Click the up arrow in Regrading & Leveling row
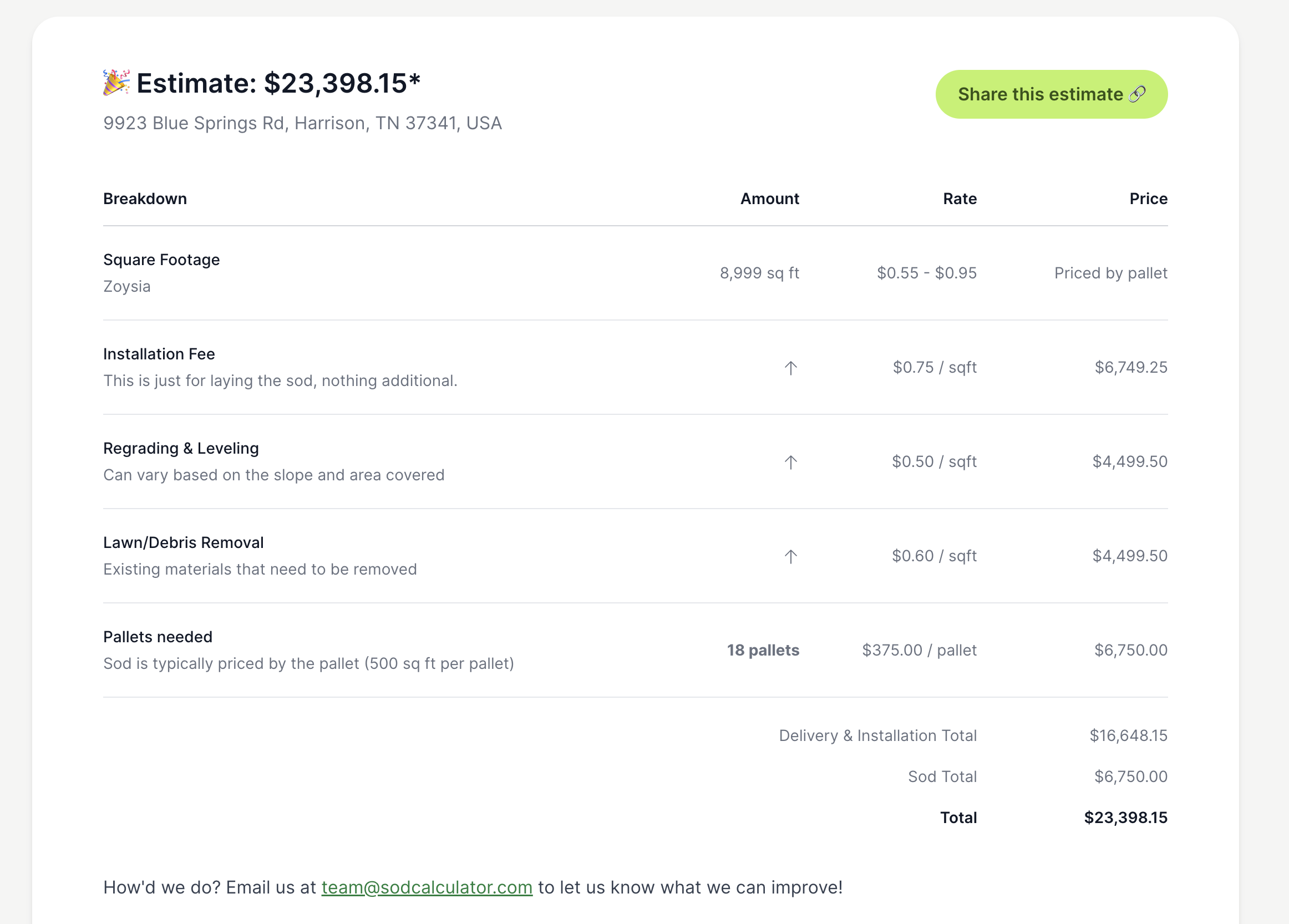This screenshot has height=924, width=1289. (x=790, y=463)
